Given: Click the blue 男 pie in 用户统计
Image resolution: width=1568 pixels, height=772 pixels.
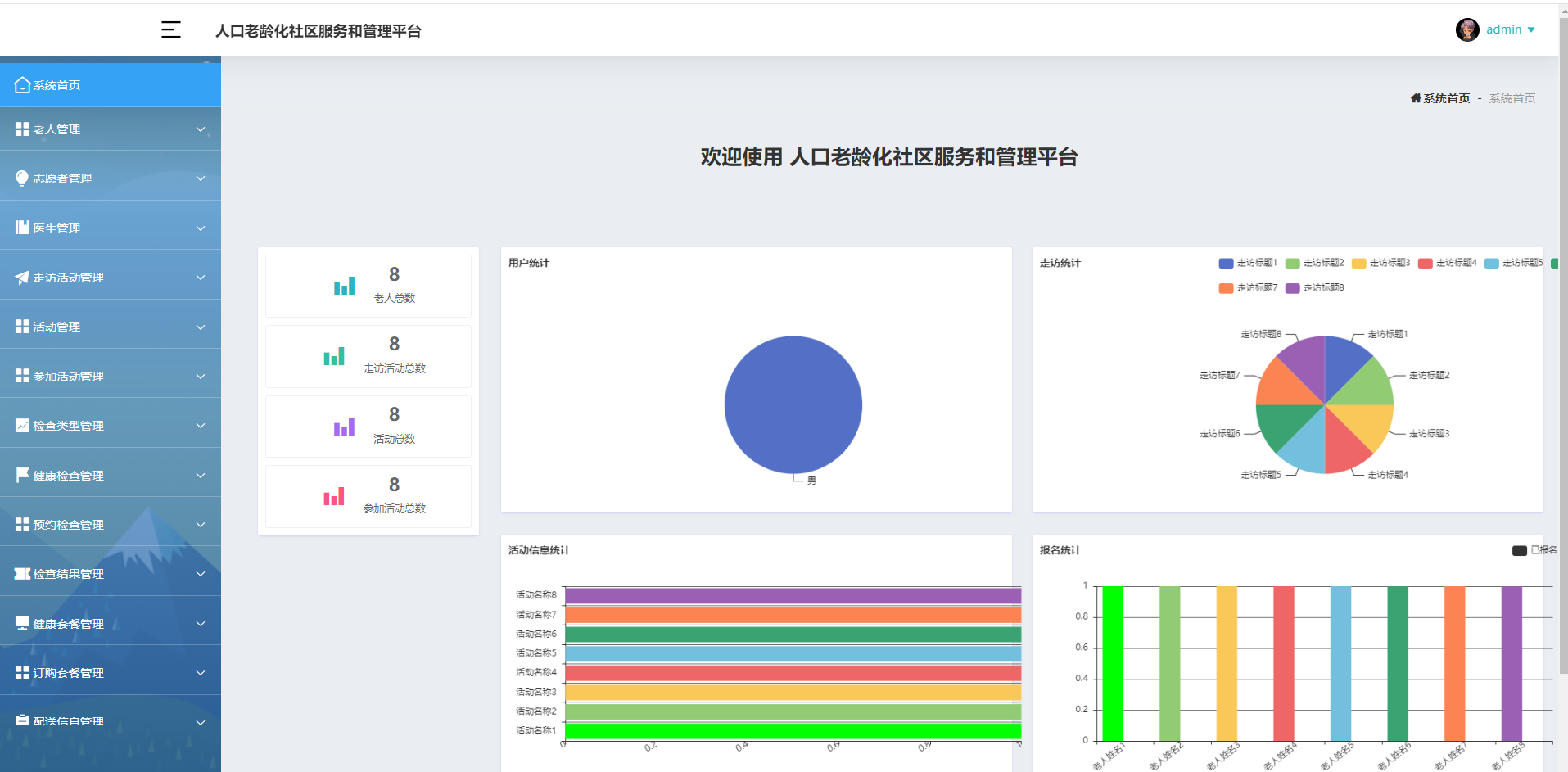Looking at the screenshot, I should [793, 404].
